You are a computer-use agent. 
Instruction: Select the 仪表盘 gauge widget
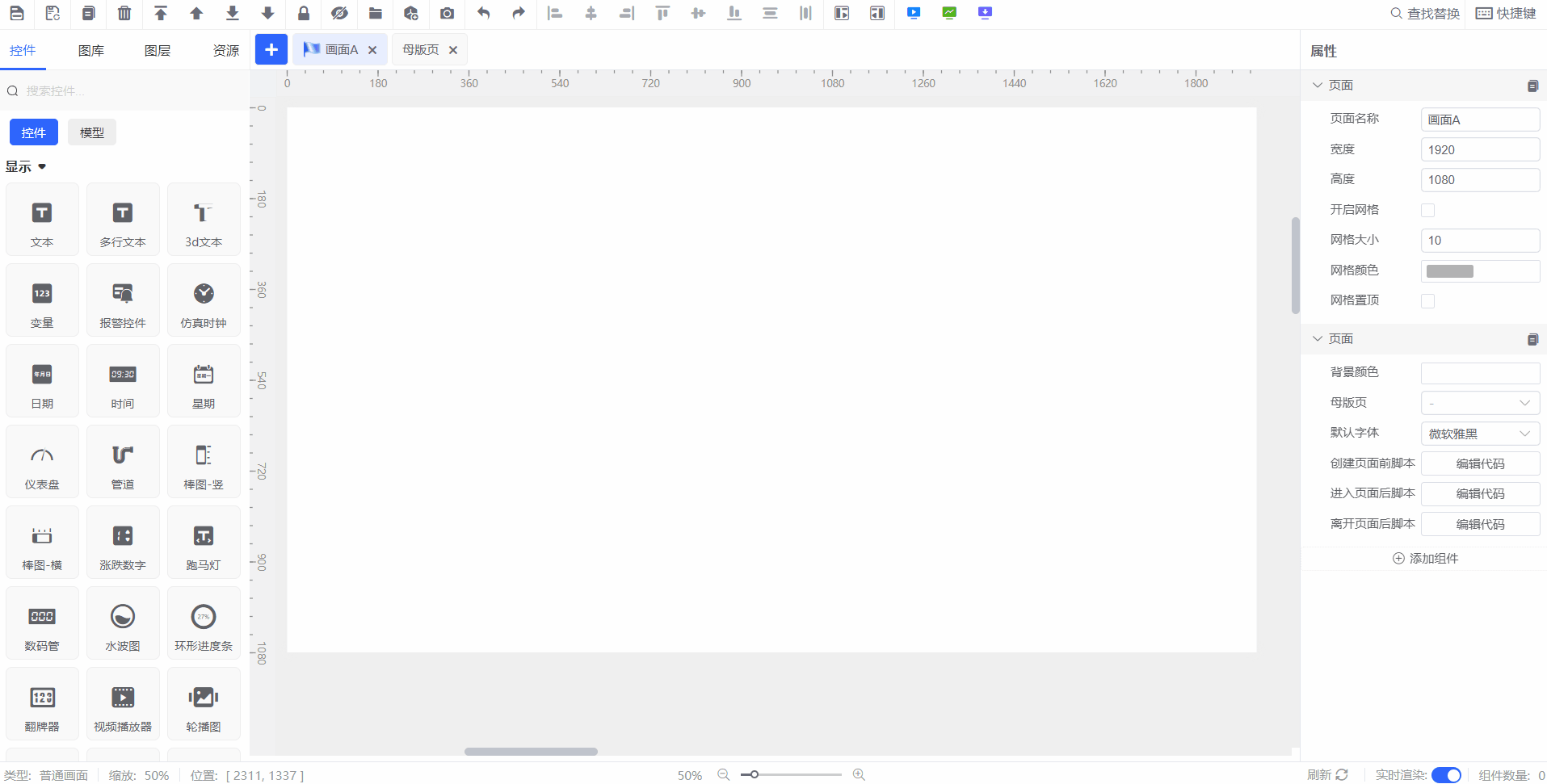pos(42,462)
